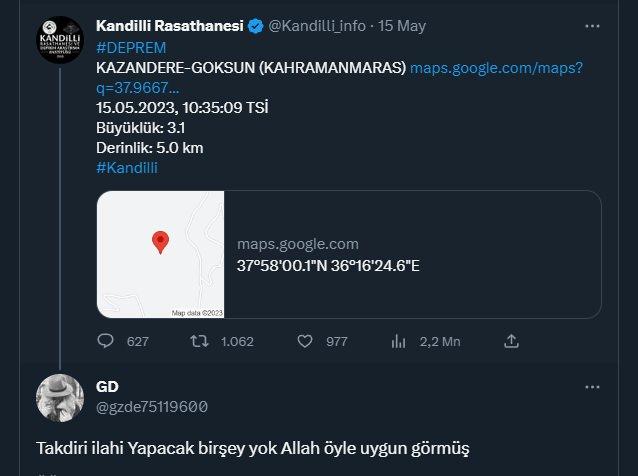The width and height of the screenshot is (638, 476).
Task: Open Kandilli Rasathanesi profile avatar
Action: point(60,39)
